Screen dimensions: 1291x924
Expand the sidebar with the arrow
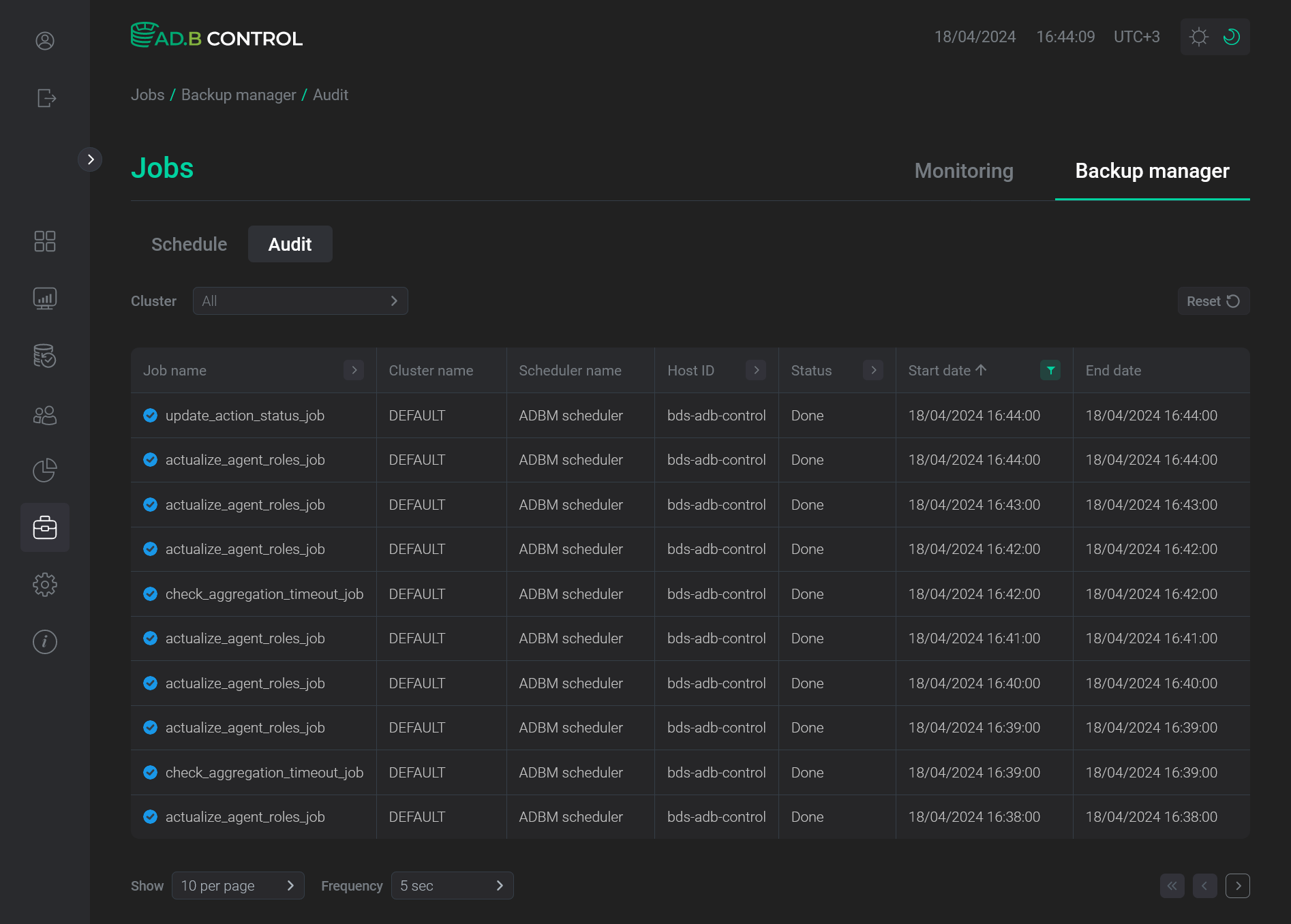(91, 159)
